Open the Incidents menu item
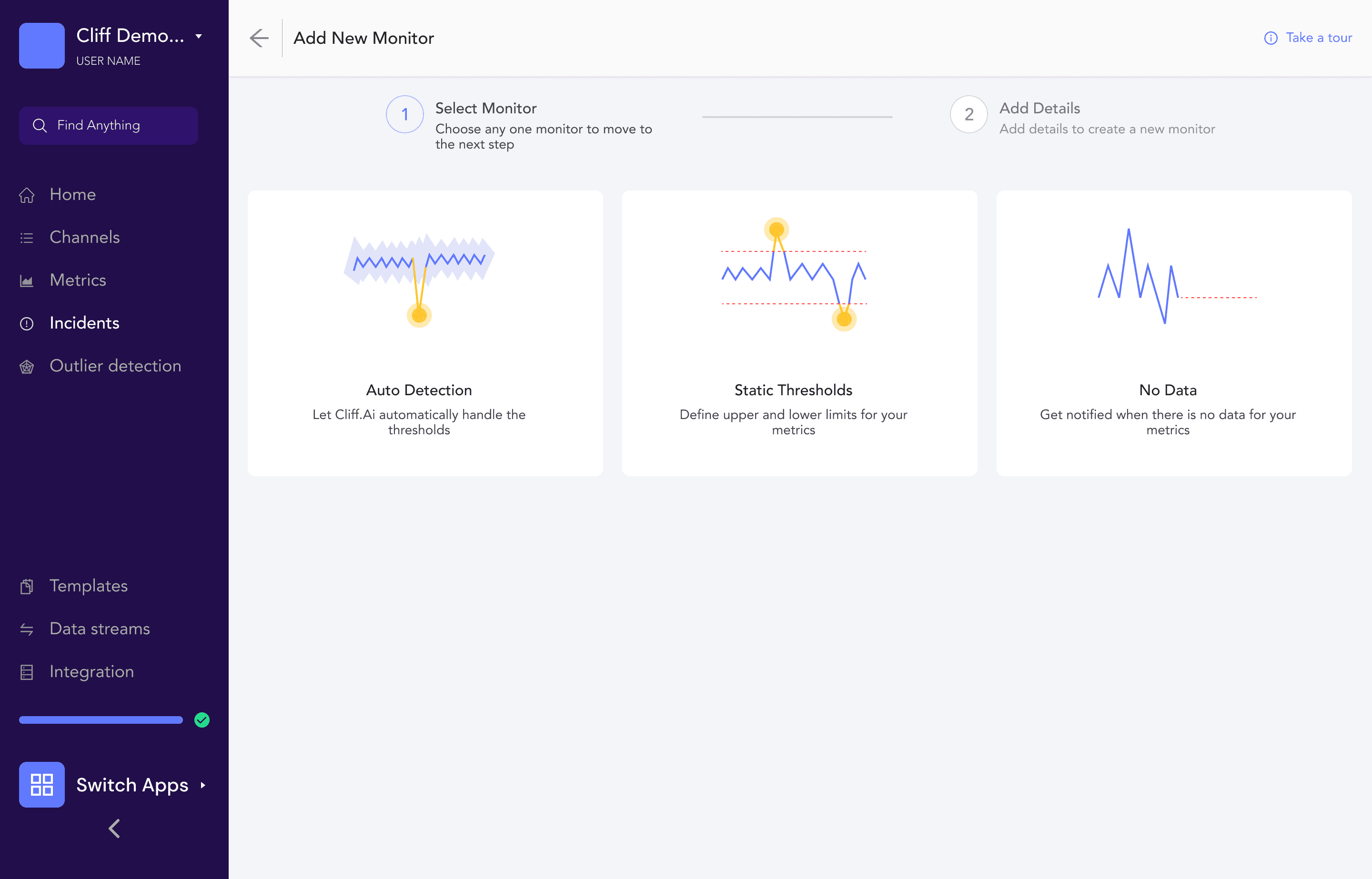Viewport: 1372px width, 879px height. click(84, 323)
